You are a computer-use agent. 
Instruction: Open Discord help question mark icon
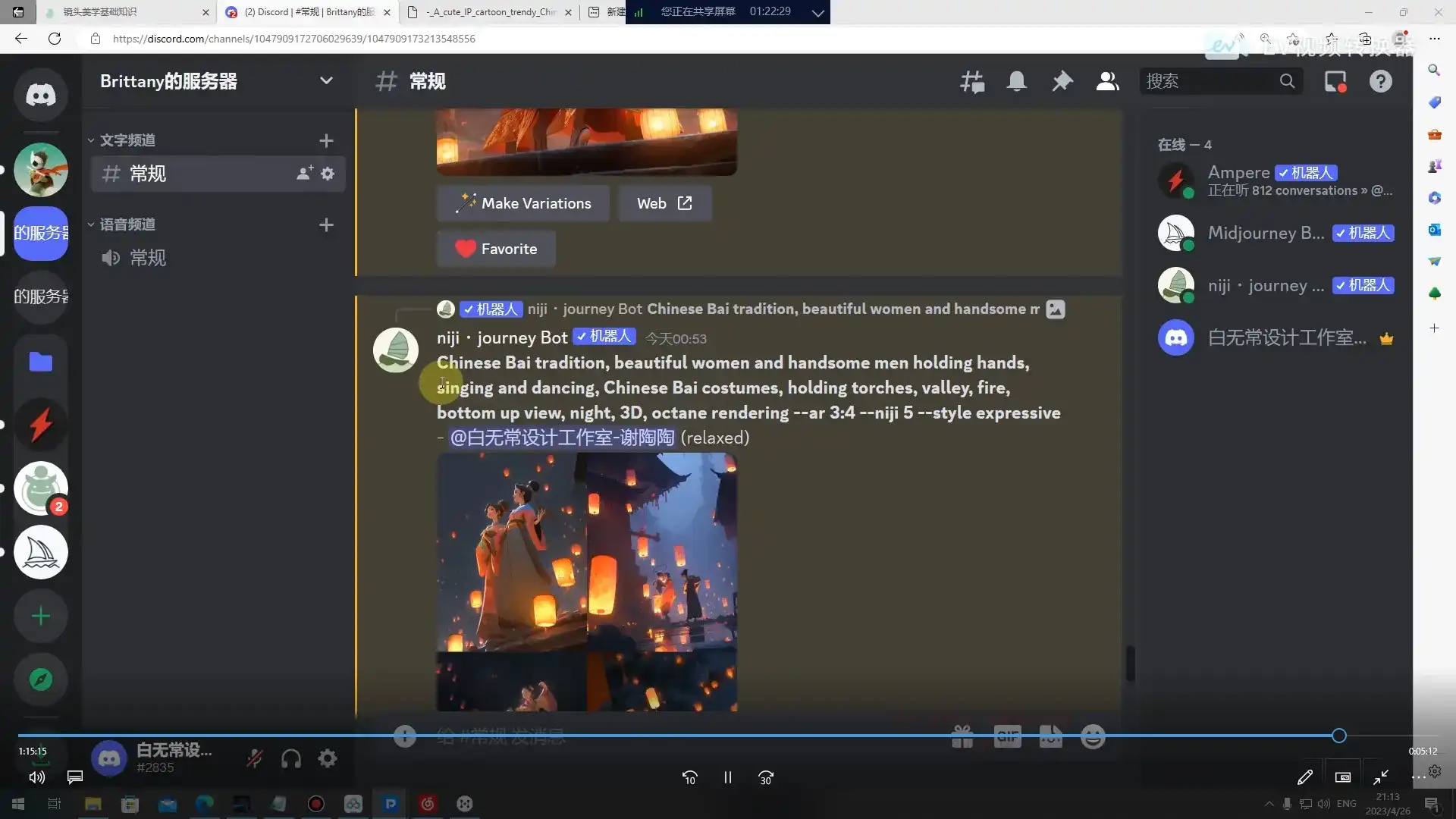point(1380,81)
